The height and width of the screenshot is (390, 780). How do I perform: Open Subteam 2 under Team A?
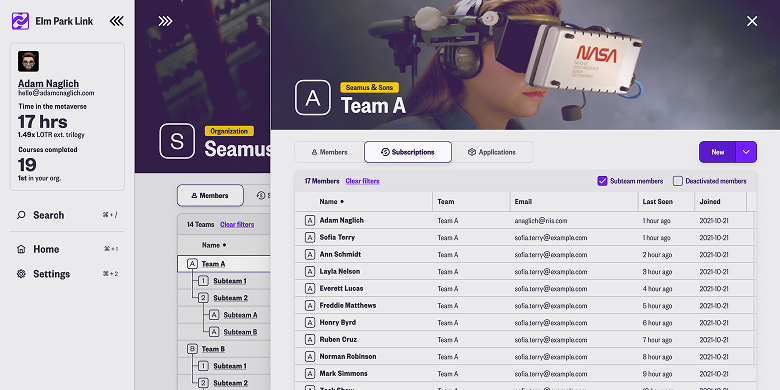tap(230, 298)
